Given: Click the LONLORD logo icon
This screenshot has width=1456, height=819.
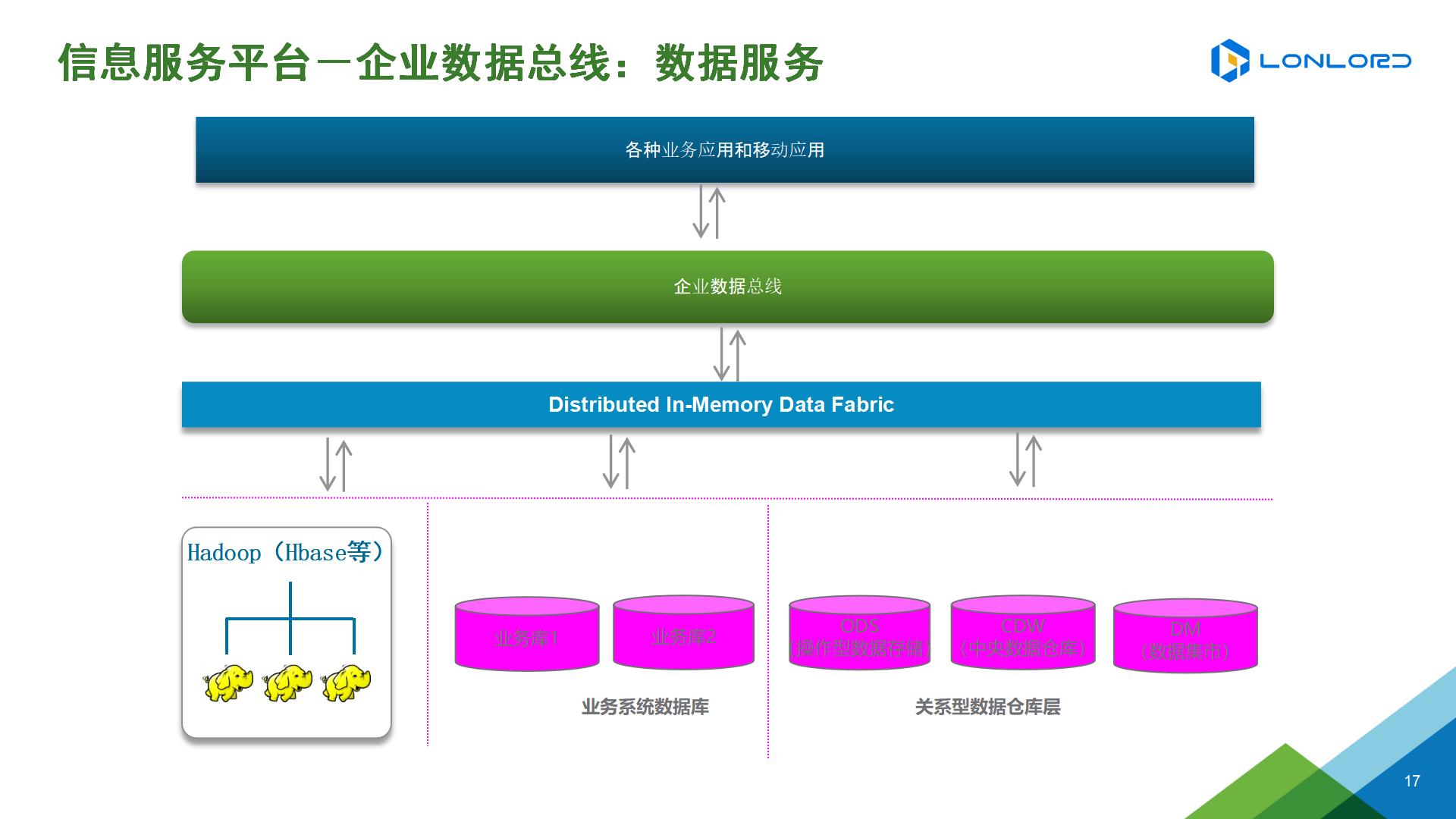Looking at the screenshot, I should (1229, 61).
